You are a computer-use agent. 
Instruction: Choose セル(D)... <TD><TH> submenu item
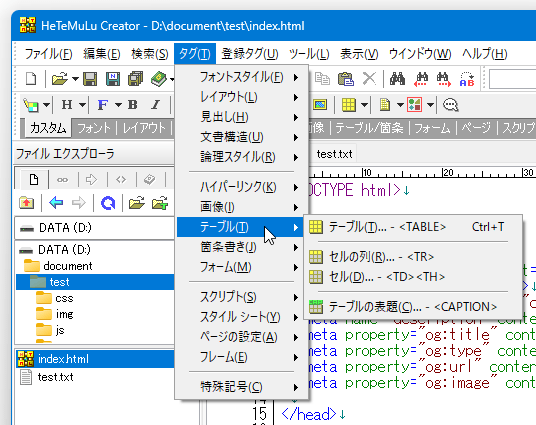(x=413, y=277)
